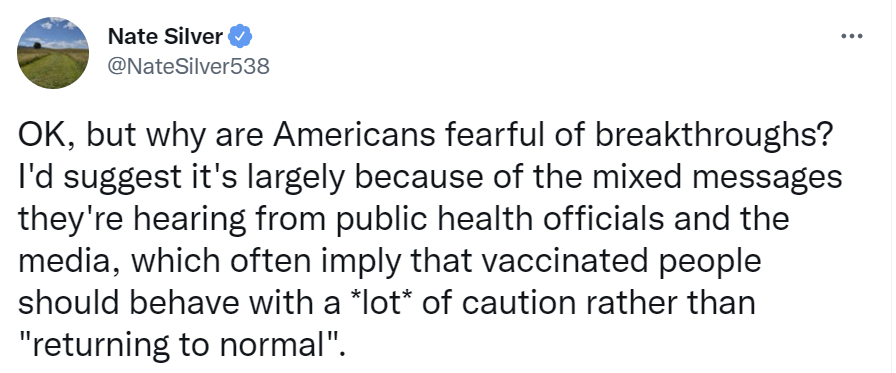The width and height of the screenshot is (896, 373).
Task: Open the @NateSilver538 handle link
Action: (x=189, y=66)
